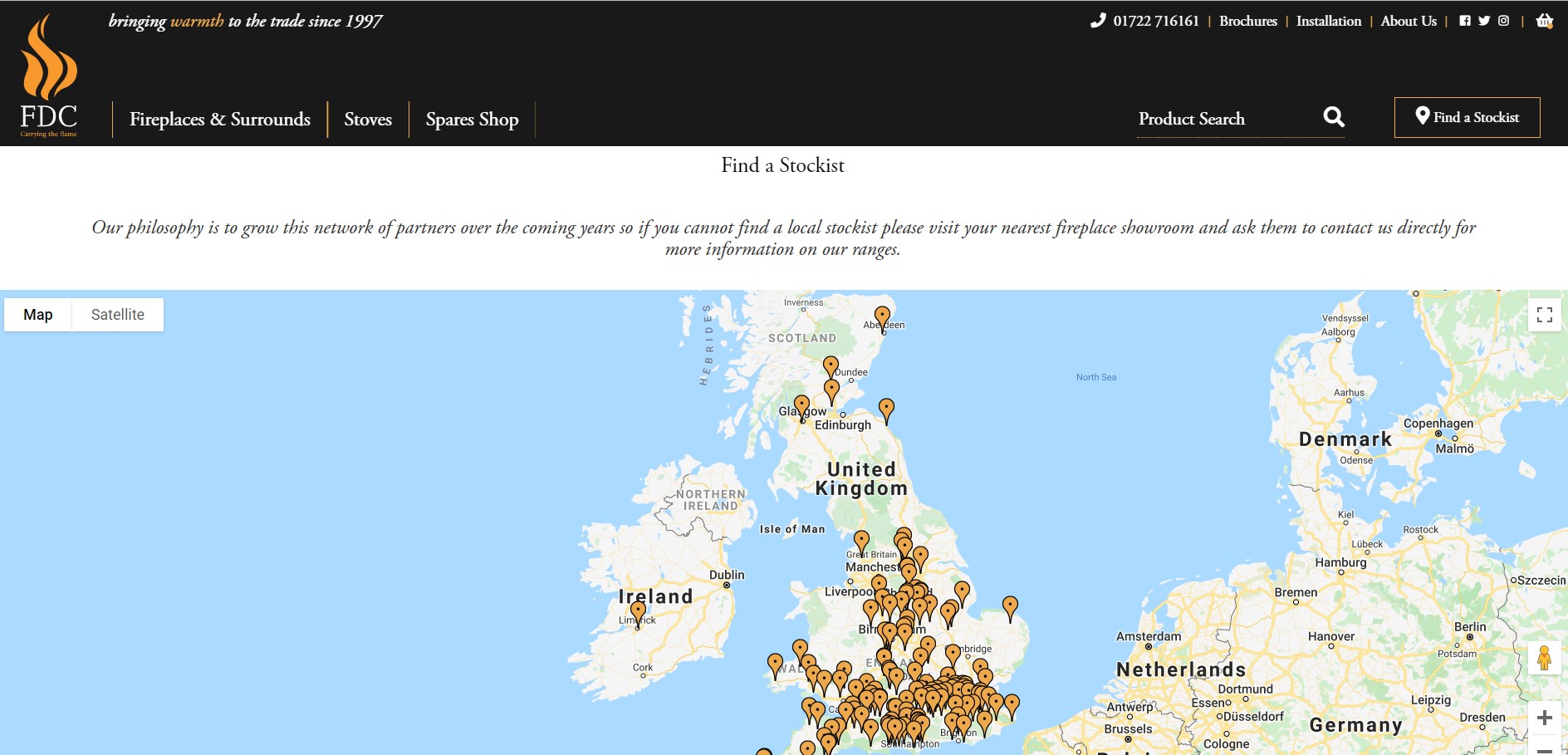Go to the Brochures page
The height and width of the screenshot is (755, 1568).
coord(1248,21)
